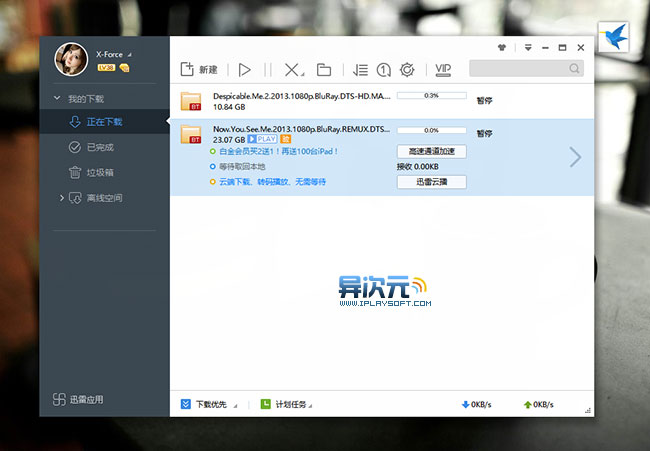
Task: Open the 计划任务 scheduled tasks dropdown
Action: click(x=286, y=404)
